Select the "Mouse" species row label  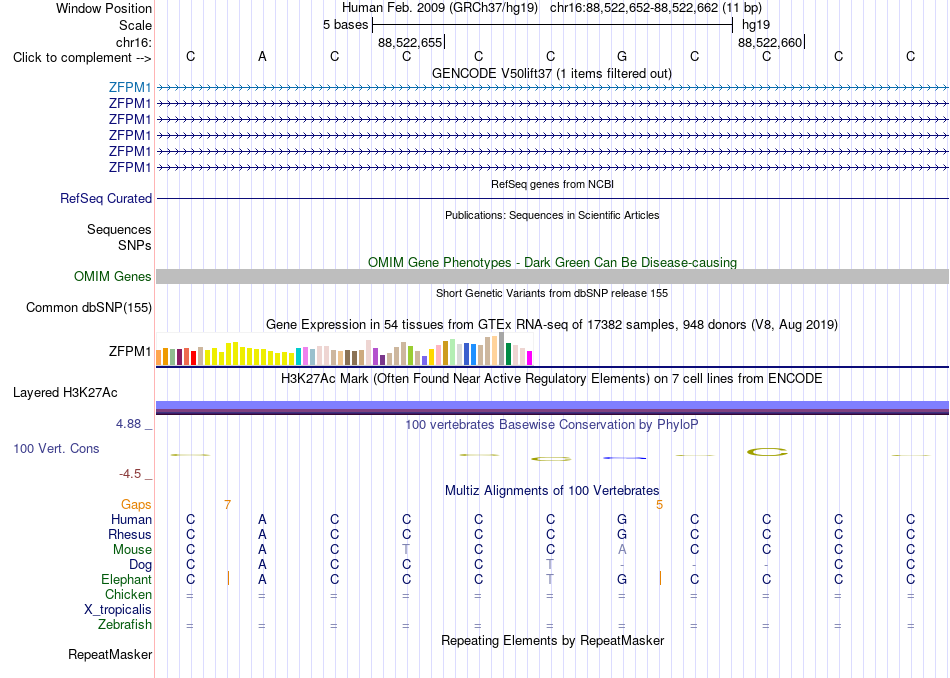pos(132,550)
